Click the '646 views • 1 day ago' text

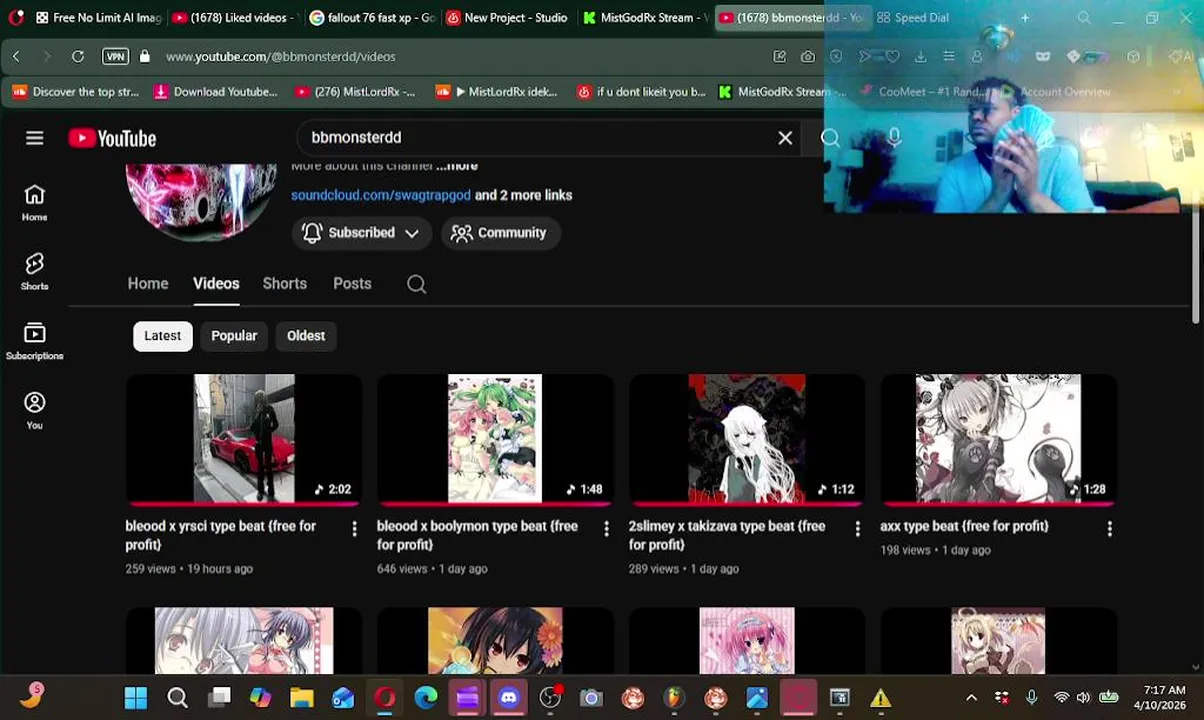[x=432, y=569]
